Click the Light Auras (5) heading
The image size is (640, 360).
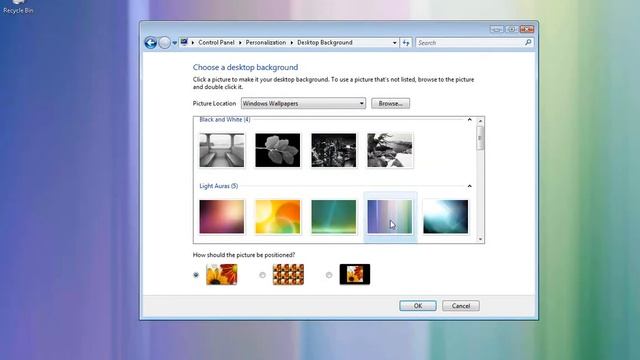219,186
